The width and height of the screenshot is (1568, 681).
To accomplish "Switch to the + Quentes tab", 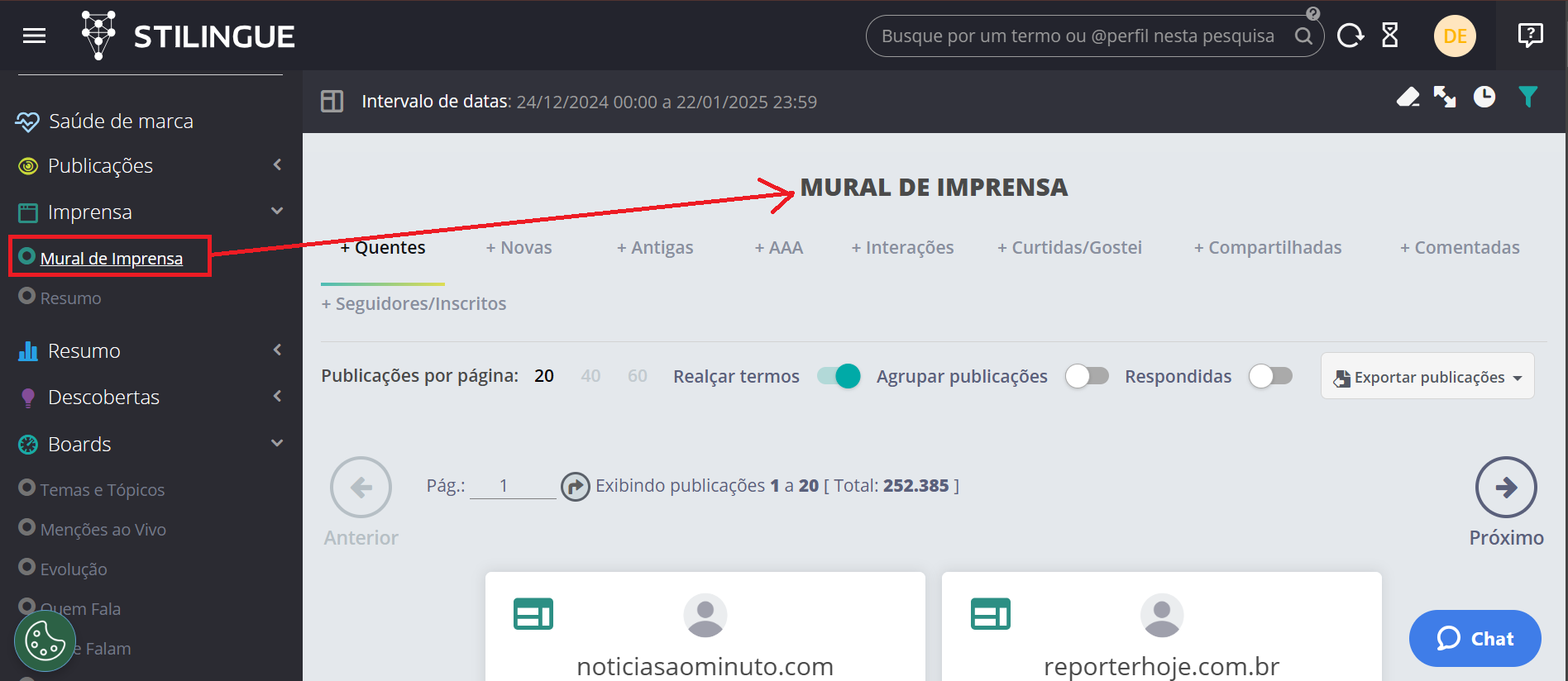I will [383, 248].
